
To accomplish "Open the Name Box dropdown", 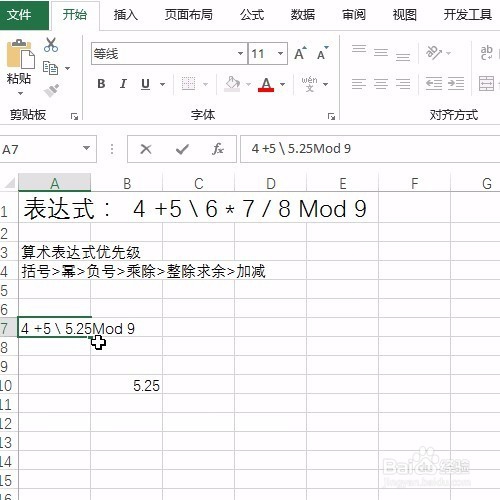I will coord(86,148).
